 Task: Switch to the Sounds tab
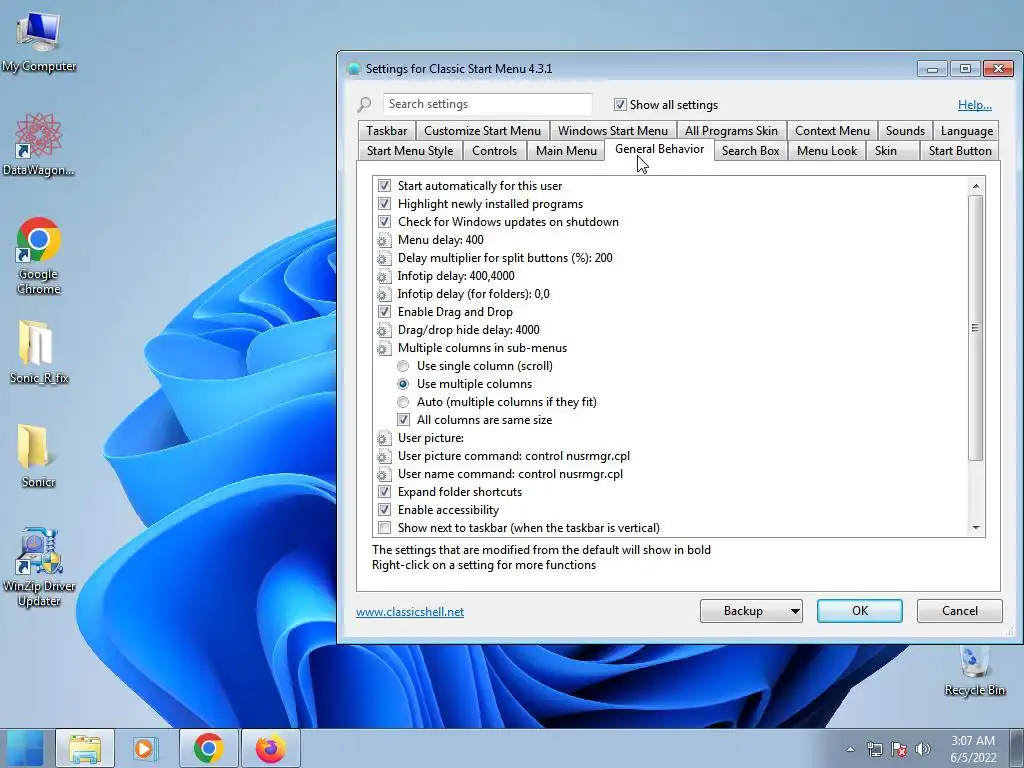click(905, 131)
